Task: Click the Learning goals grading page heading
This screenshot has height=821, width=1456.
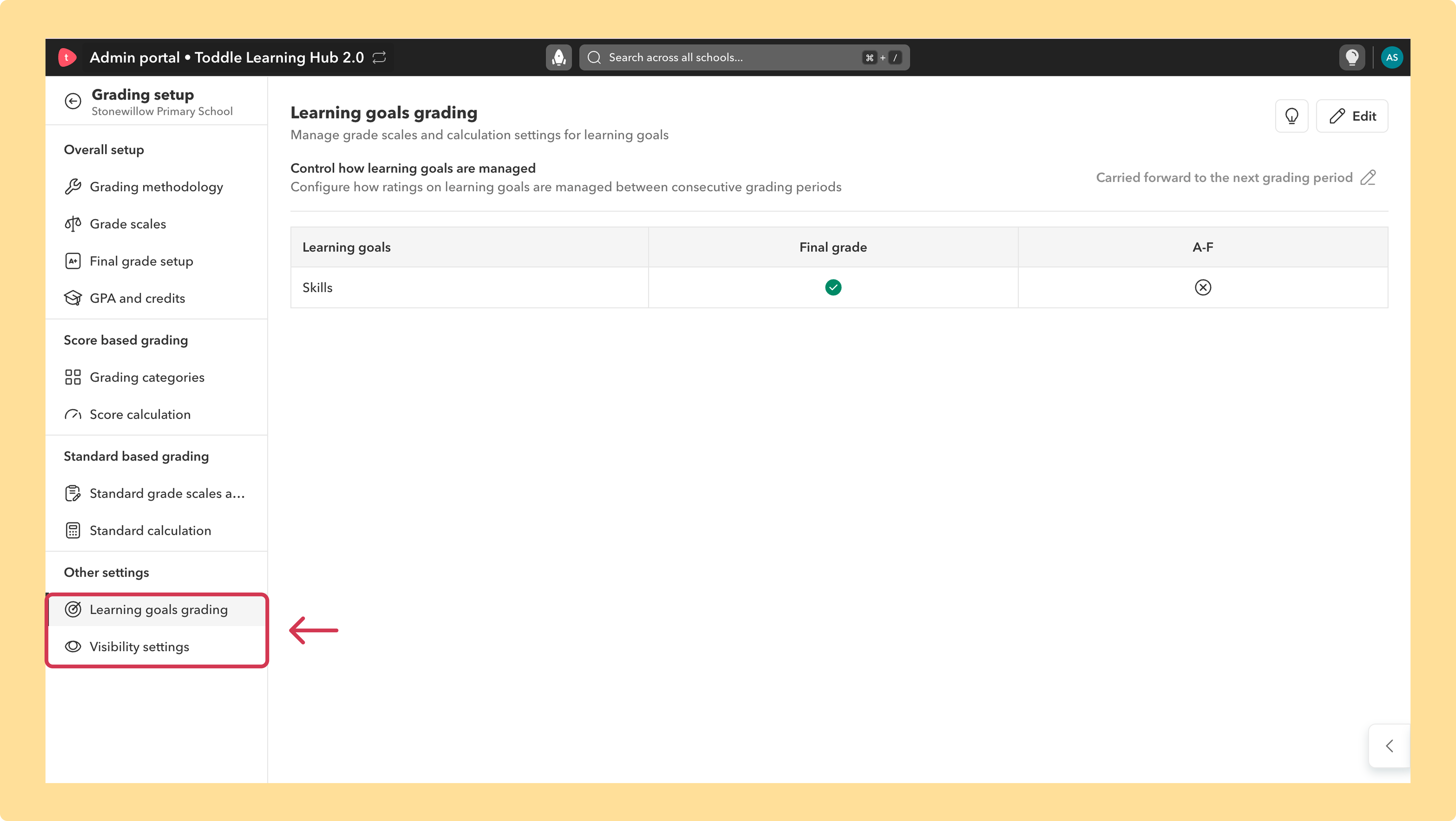Action: [x=384, y=113]
